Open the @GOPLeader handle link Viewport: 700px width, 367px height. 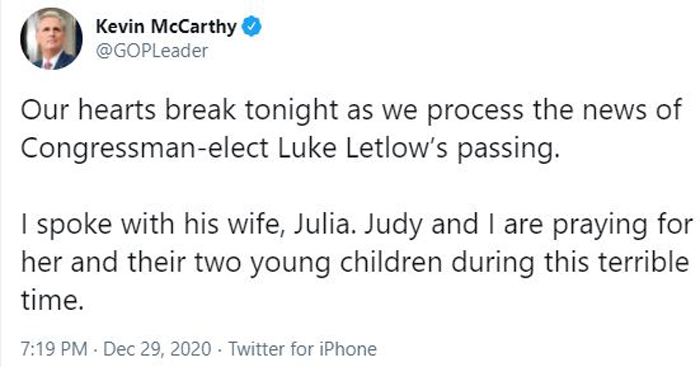pyautogui.click(x=152, y=51)
